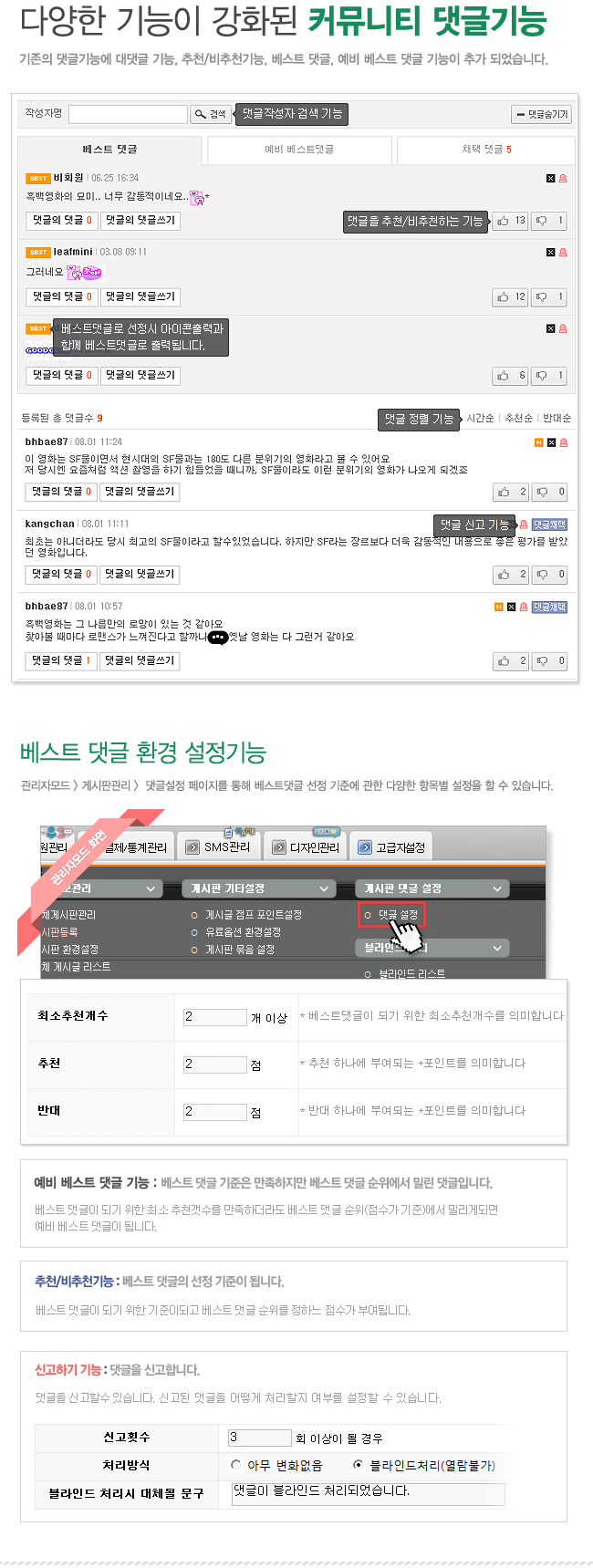Click the 최소추천개수 number input field

point(215,1016)
